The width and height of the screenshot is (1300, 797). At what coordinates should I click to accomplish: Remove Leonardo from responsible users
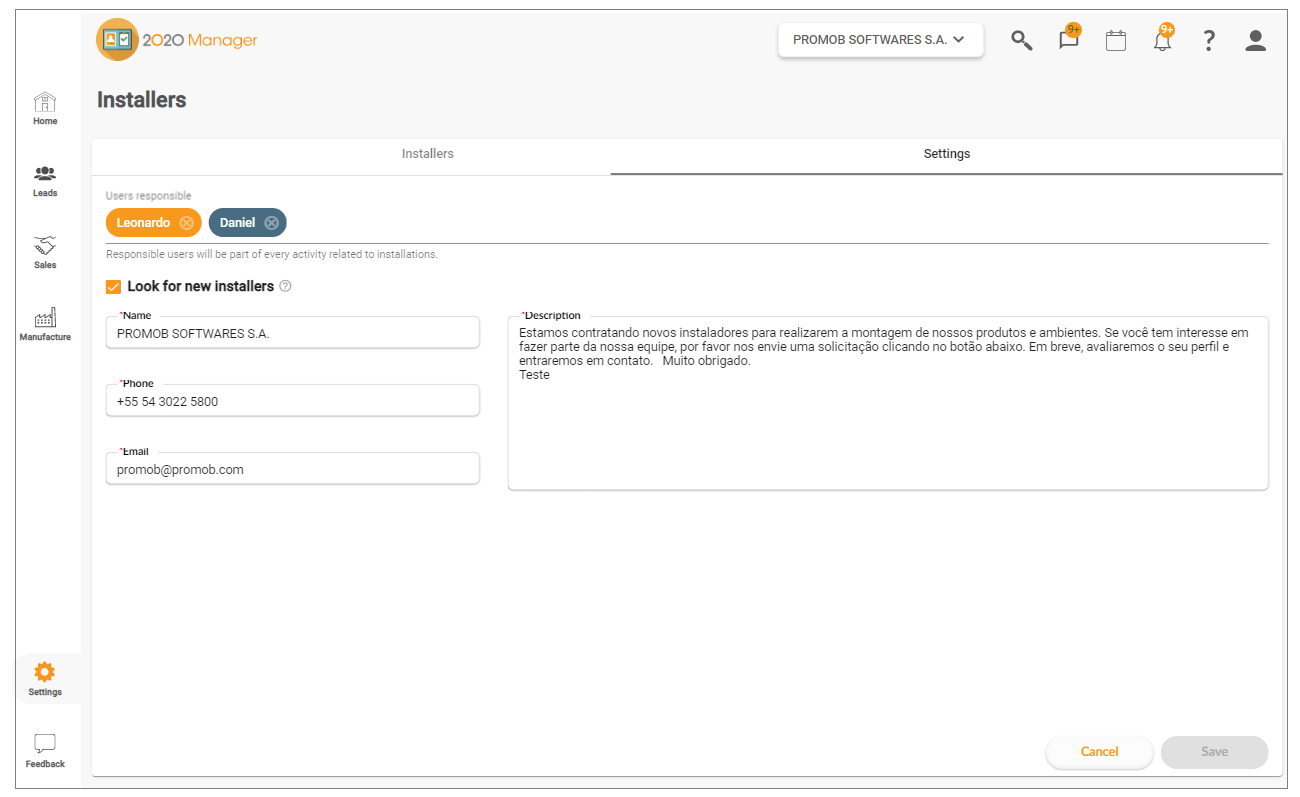tap(186, 223)
